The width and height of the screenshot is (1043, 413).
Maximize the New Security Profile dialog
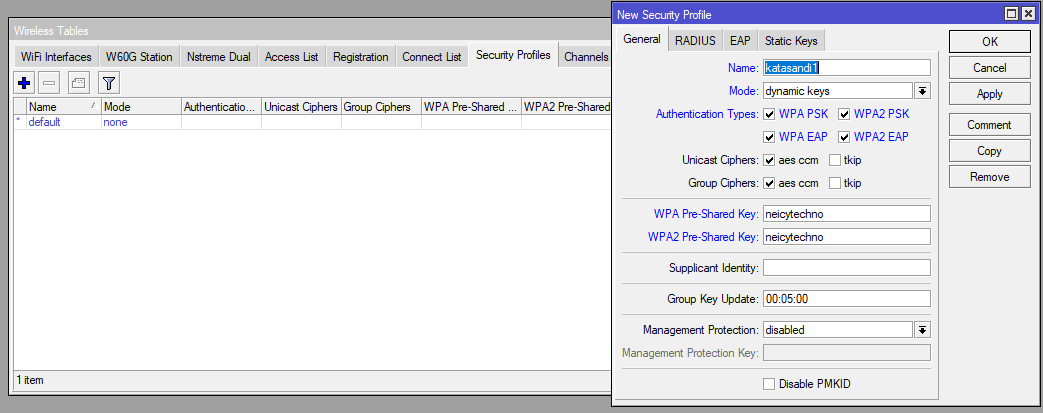(x=1011, y=14)
